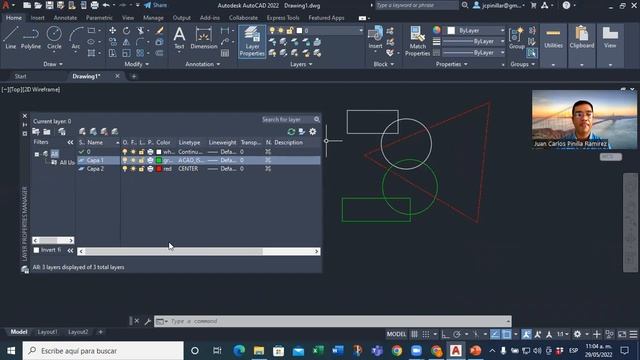
Task: Expand the Draw panel dropdown
Action: (53, 64)
